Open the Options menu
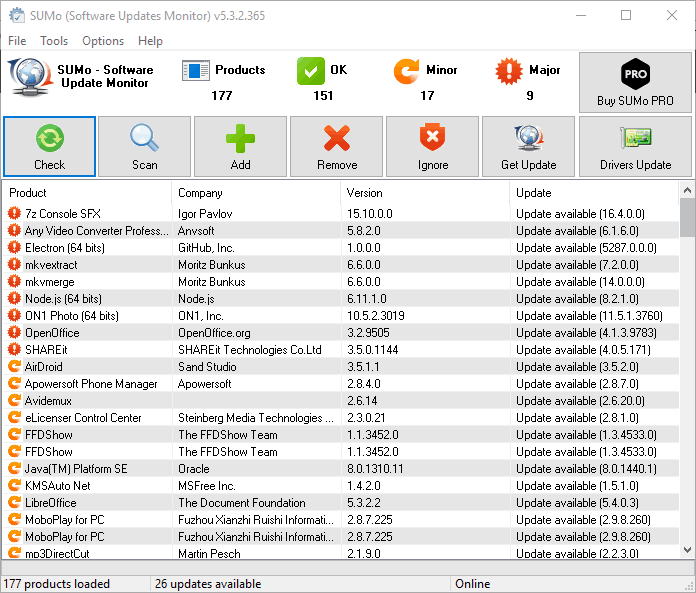Image resolution: width=696 pixels, height=593 pixels. point(103,41)
